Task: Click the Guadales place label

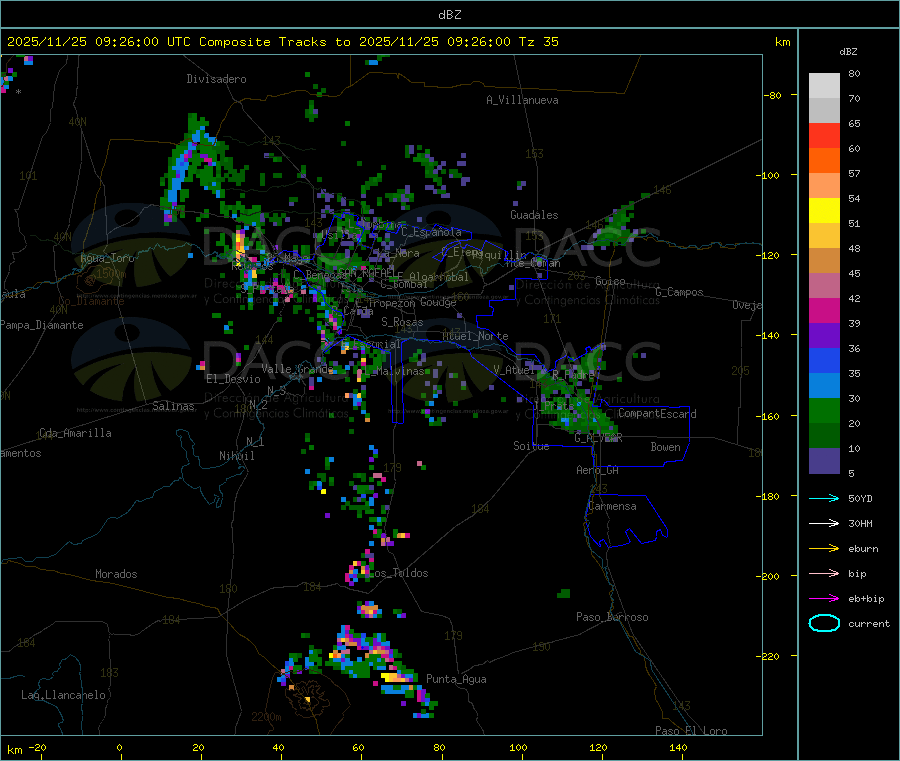Action: point(534,215)
